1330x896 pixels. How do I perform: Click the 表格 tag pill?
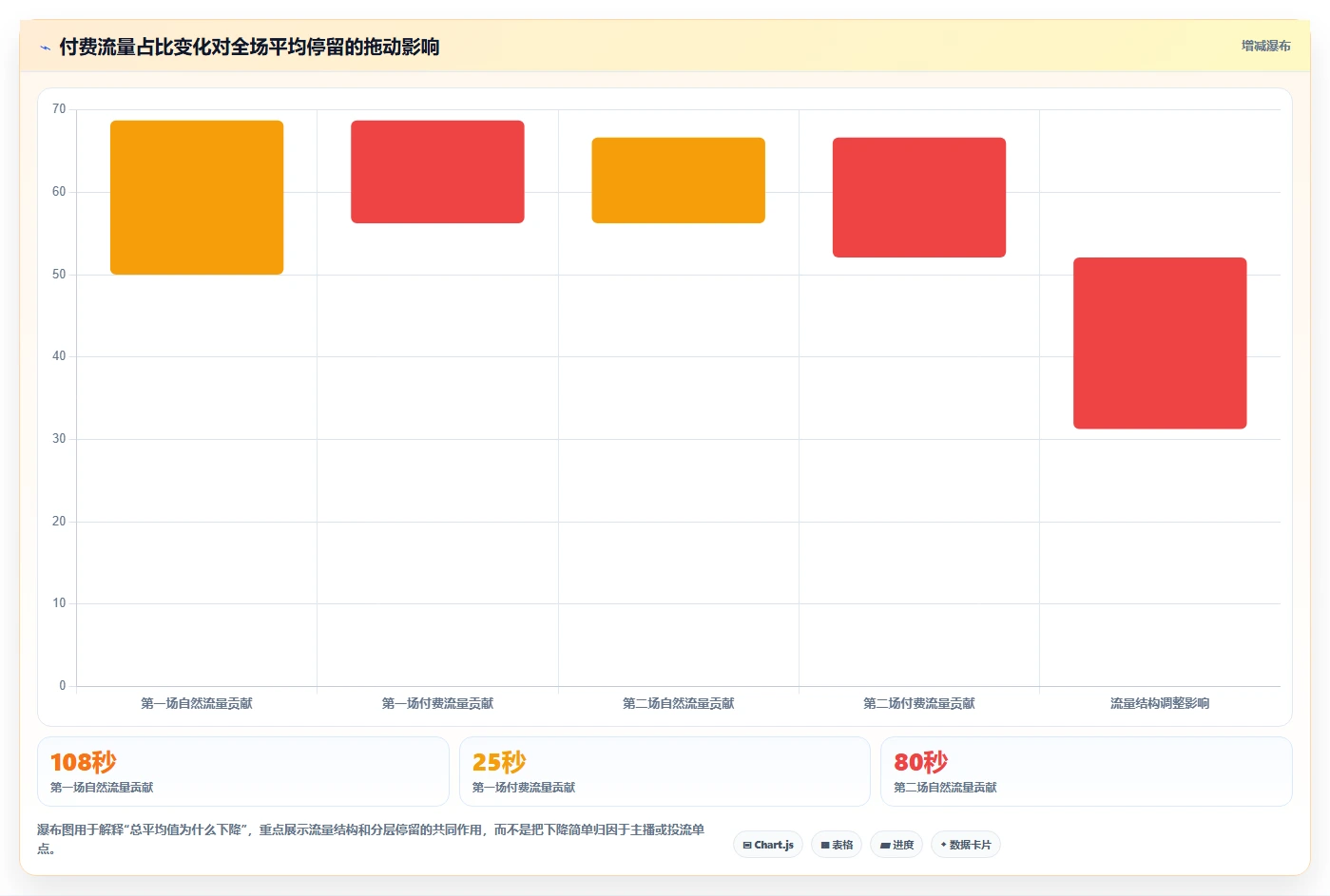tap(837, 845)
